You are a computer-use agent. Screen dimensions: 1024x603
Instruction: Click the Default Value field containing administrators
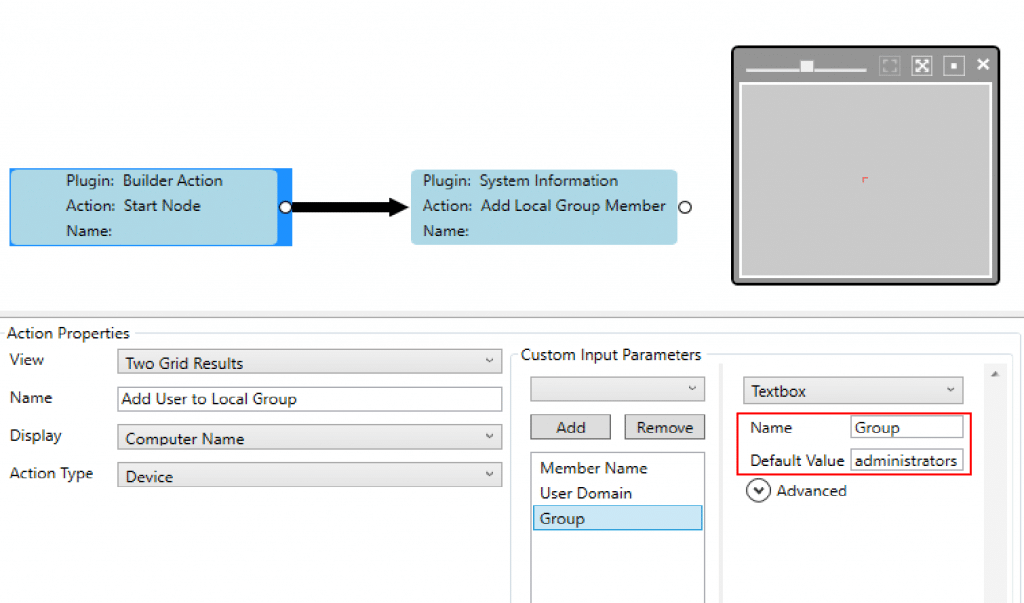[907, 461]
